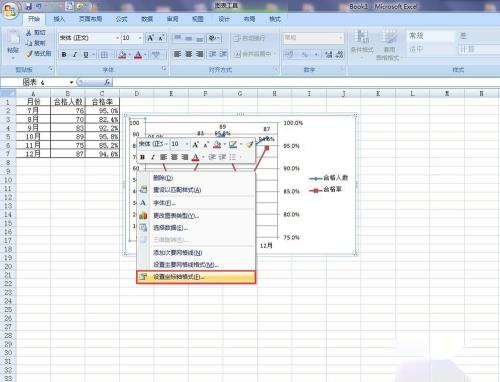Increase indent in ribbon alignment group
500x382 pixels.
click(223, 54)
